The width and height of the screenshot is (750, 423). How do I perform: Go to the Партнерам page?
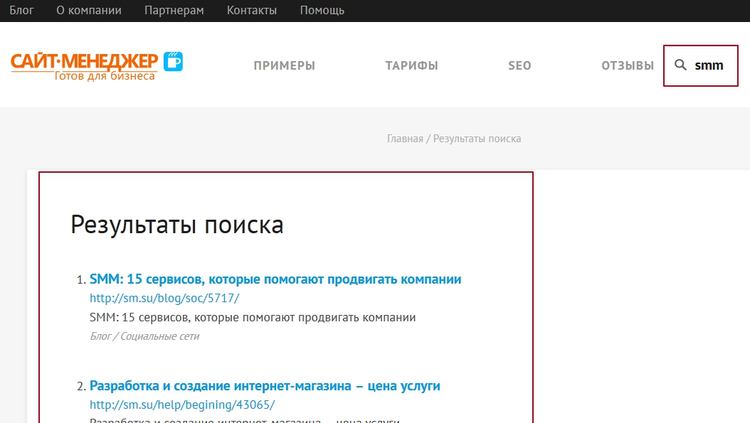pyautogui.click(x=174, y=10)
